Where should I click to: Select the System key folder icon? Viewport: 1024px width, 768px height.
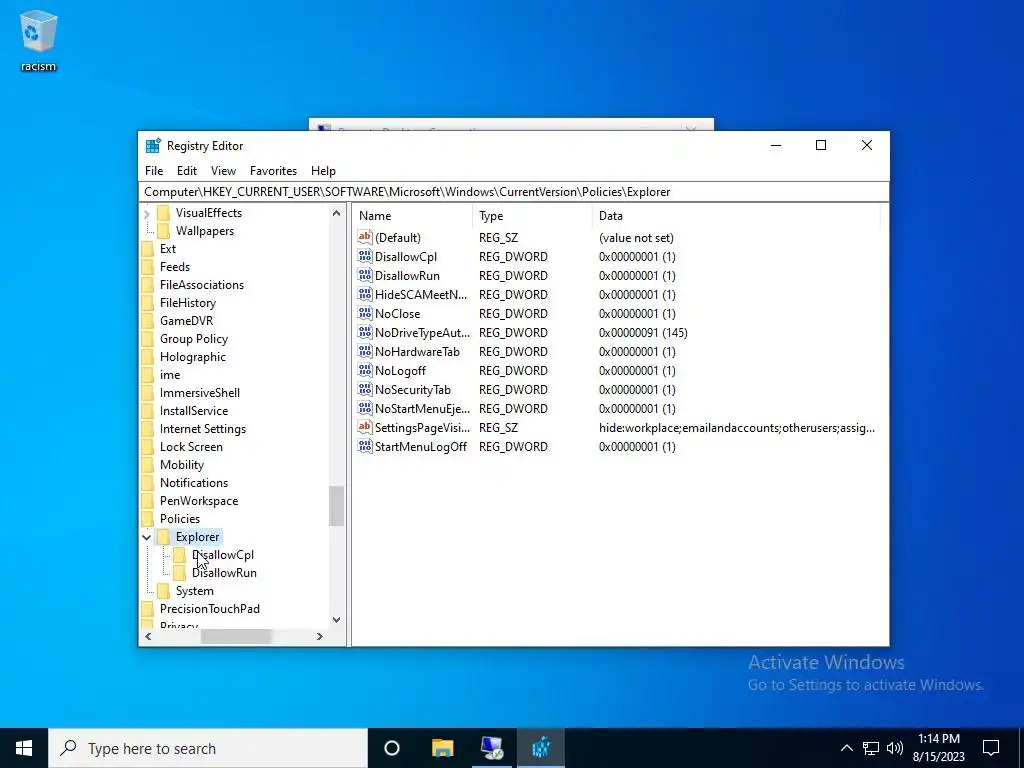163,591
